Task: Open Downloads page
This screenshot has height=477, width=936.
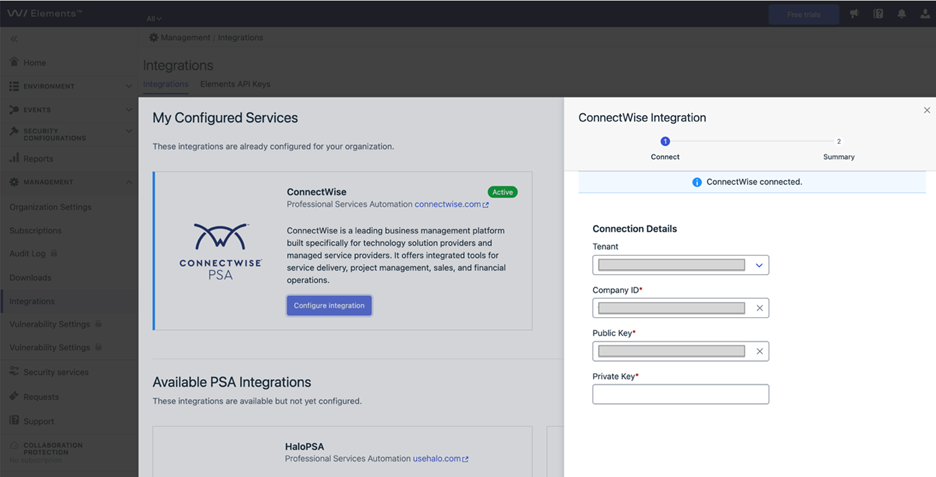Action: pyautogui.click(x=30, y=278)
